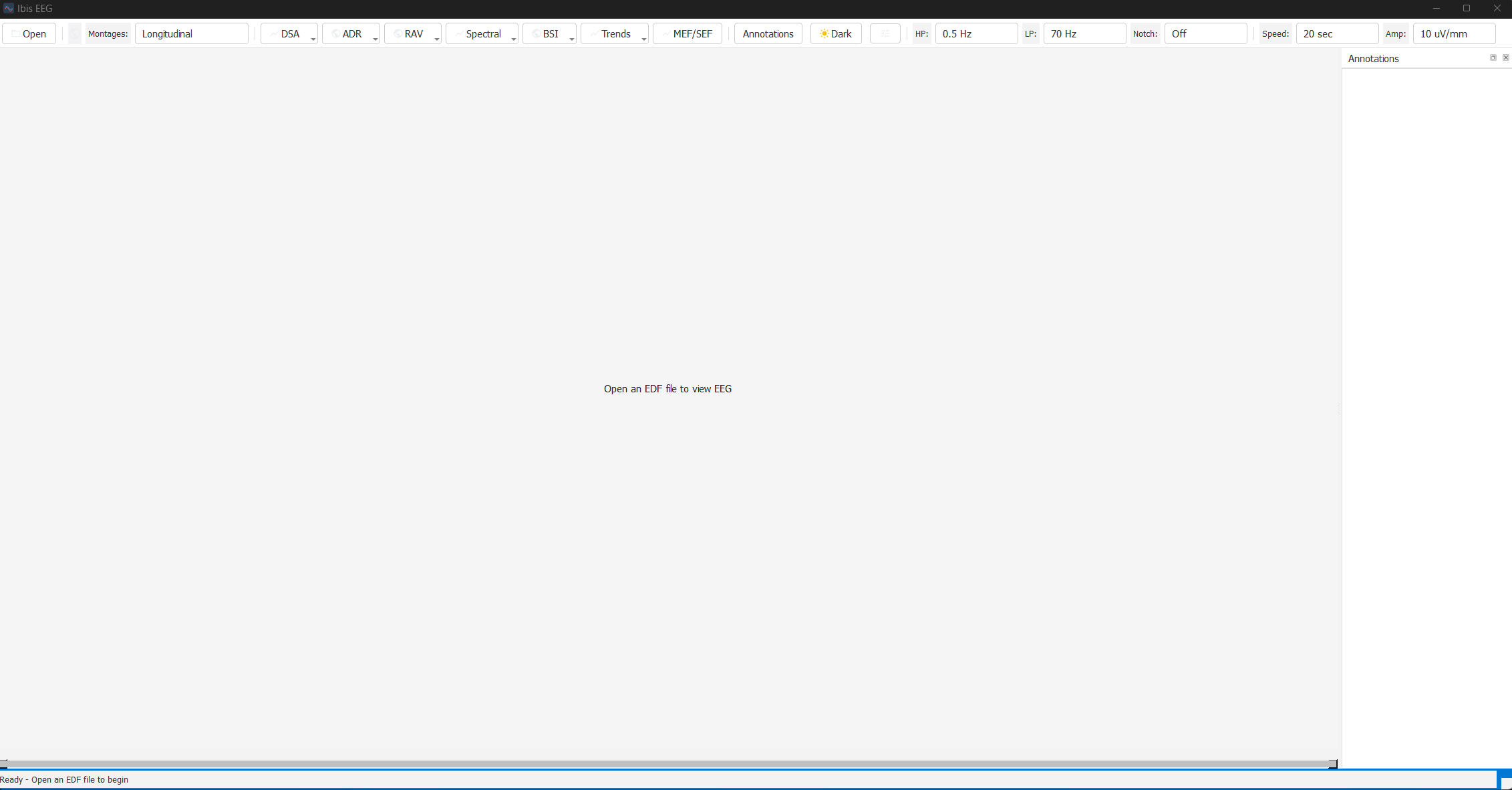Float the Annotations panel window
1512x790 pixels.
(1493, 57)
